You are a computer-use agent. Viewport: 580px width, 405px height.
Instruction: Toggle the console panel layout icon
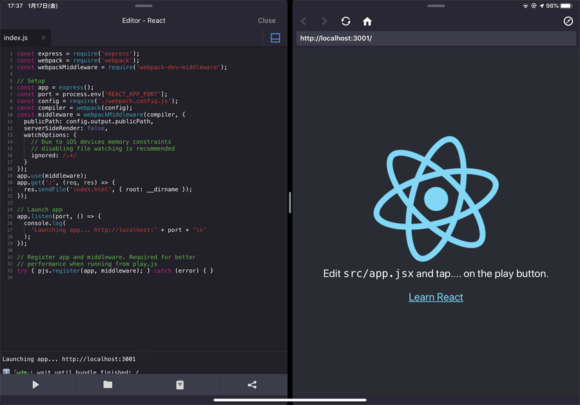pos(275,38)
